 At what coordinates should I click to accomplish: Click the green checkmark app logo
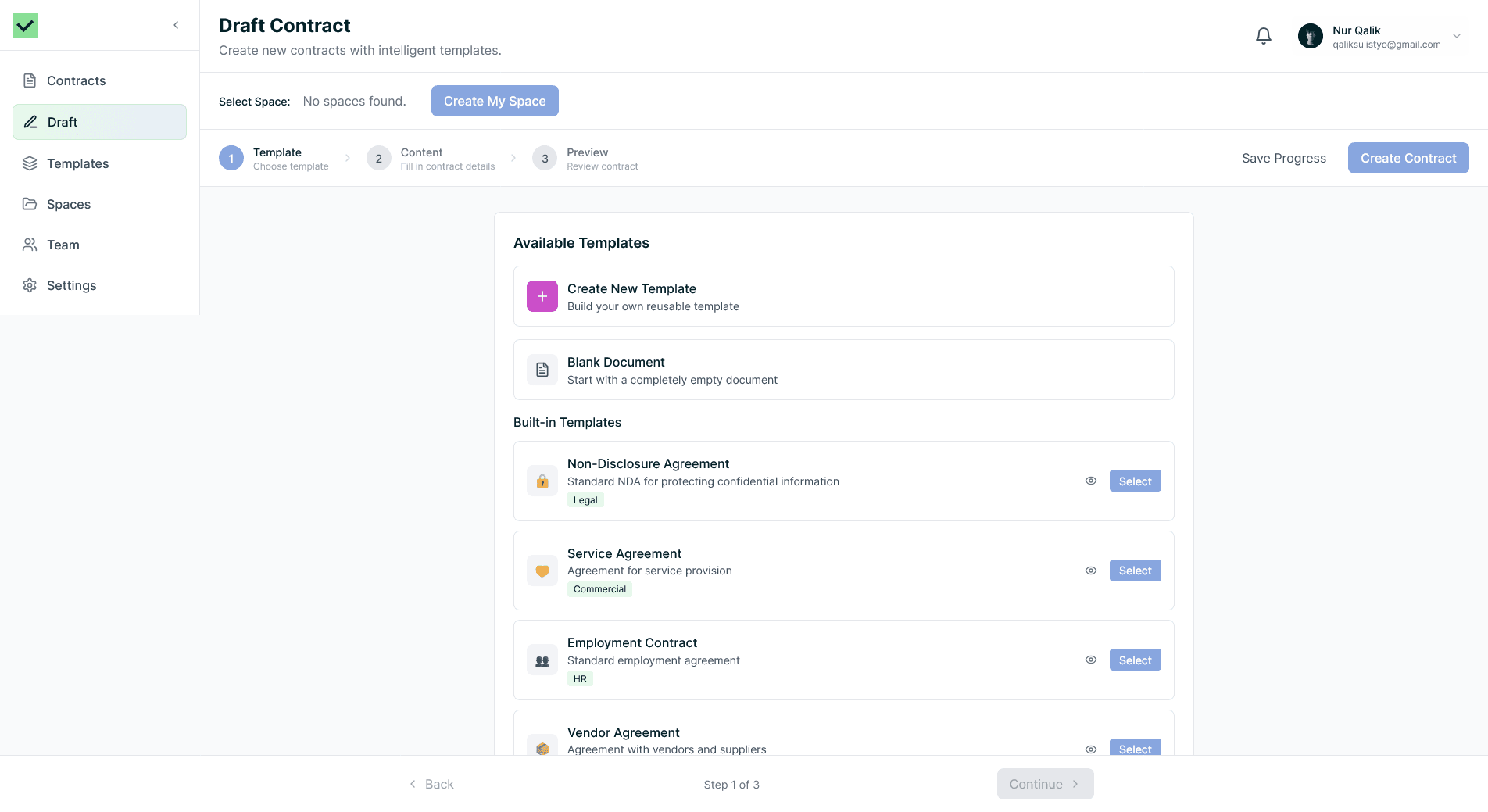25,25
